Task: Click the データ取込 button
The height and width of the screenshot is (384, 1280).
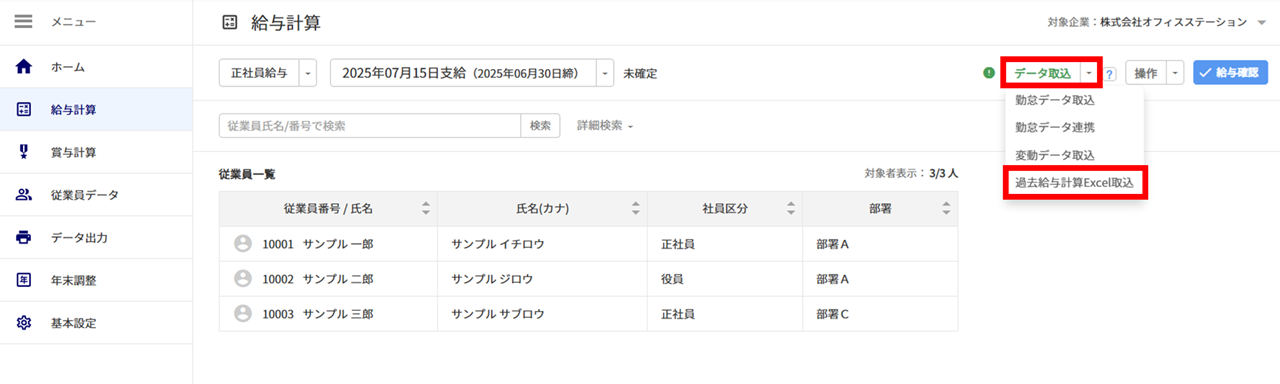Action: [1042, 73]
